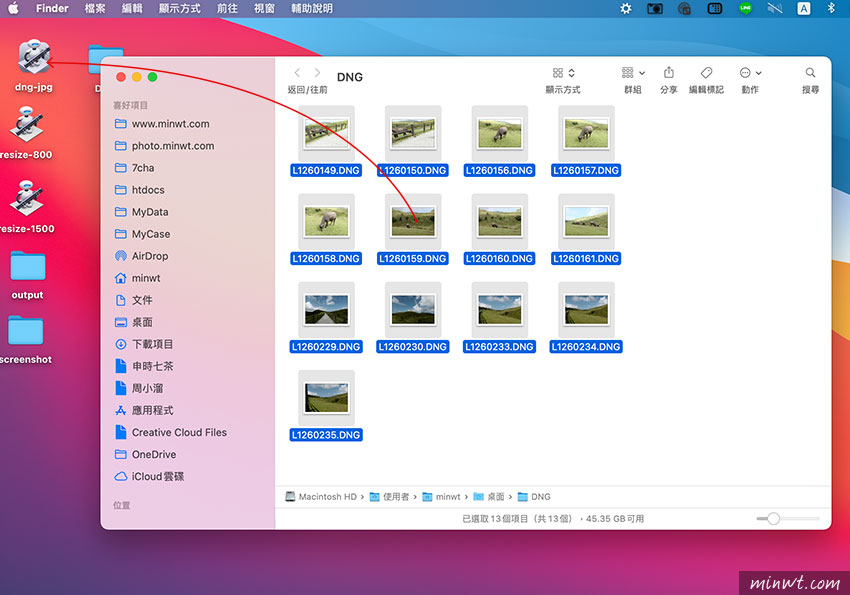The height and width of the screenshot is (595, 850).
Task: Open the 顯示方式 view switcher
Action: point(563,73)
